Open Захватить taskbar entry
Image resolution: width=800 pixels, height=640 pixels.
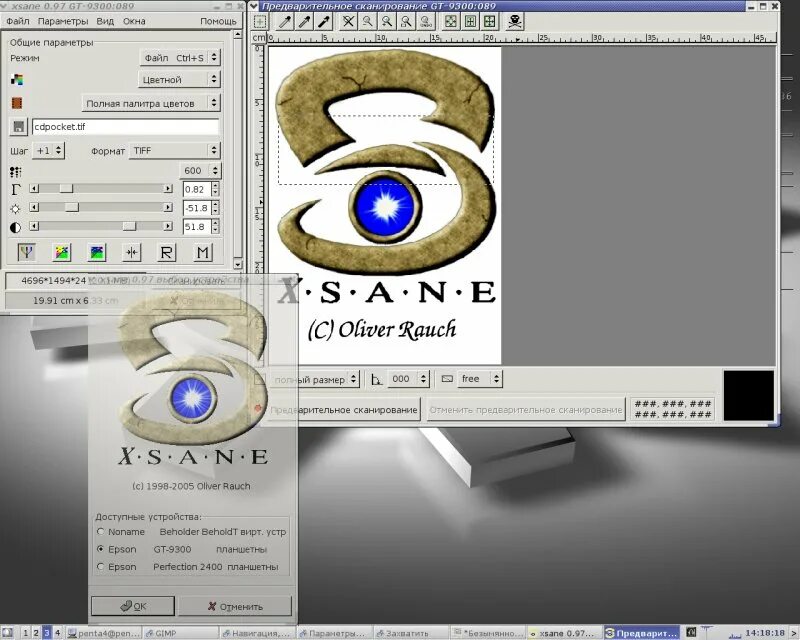[x=411, y=633]
